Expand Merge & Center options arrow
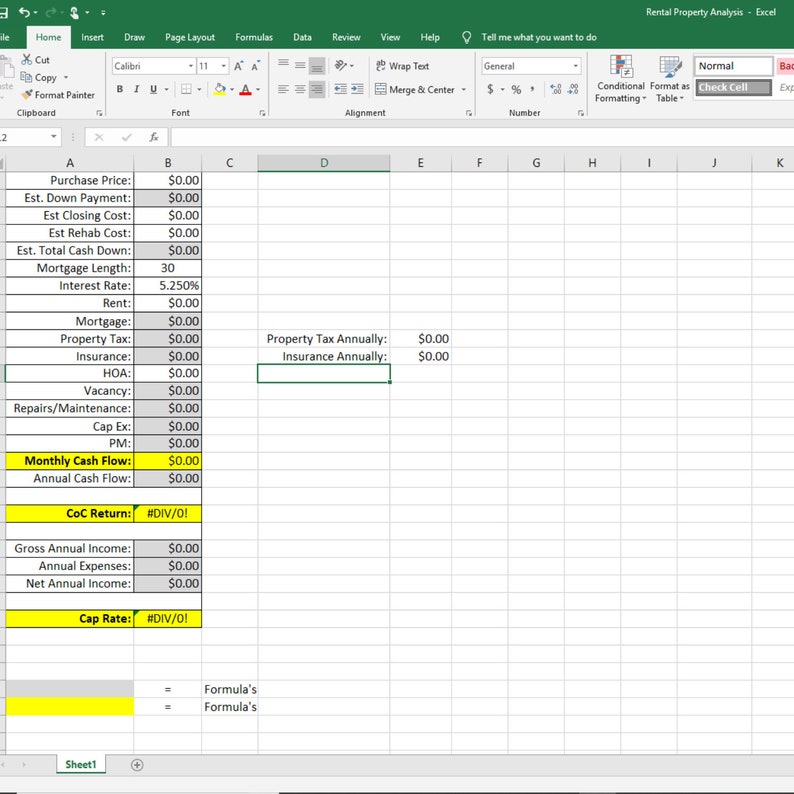794x794 pixels. coord(463,90)
